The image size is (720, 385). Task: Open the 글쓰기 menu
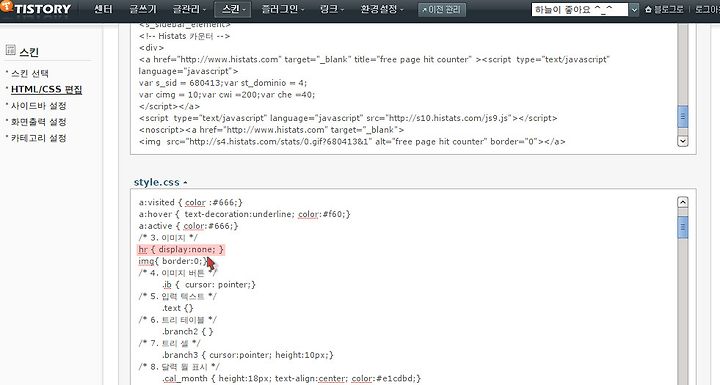143,9
